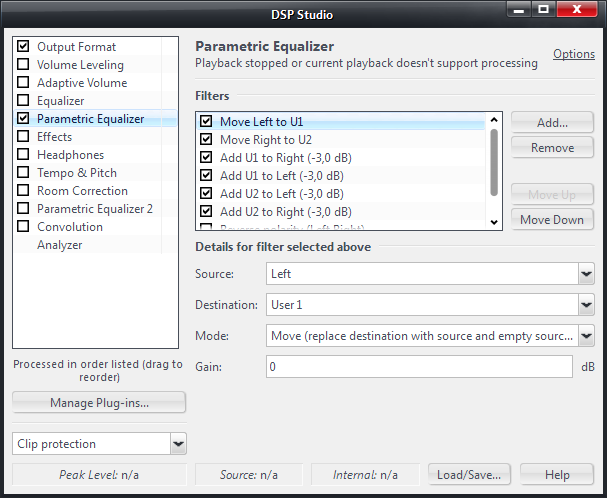
Task: Open the Destination dropdown arrow
Action: pos(586,304)
